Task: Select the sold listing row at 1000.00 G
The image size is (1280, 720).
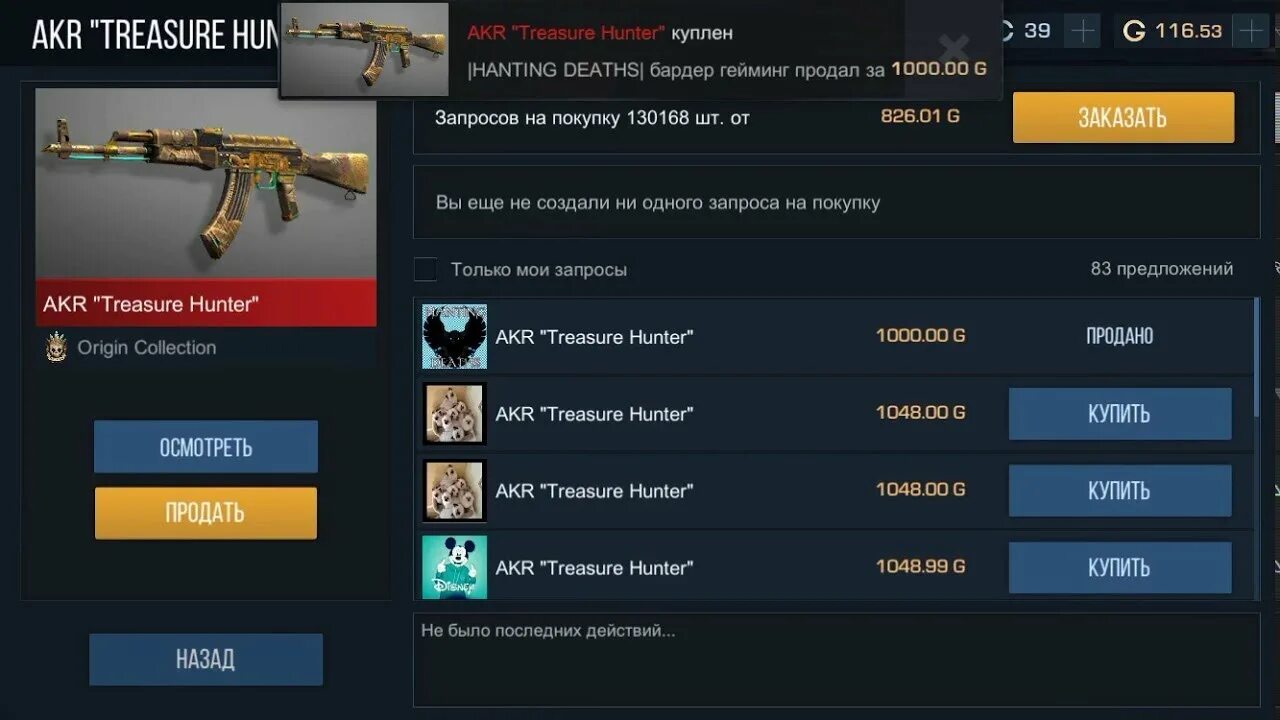Action: tap(834, 337)
